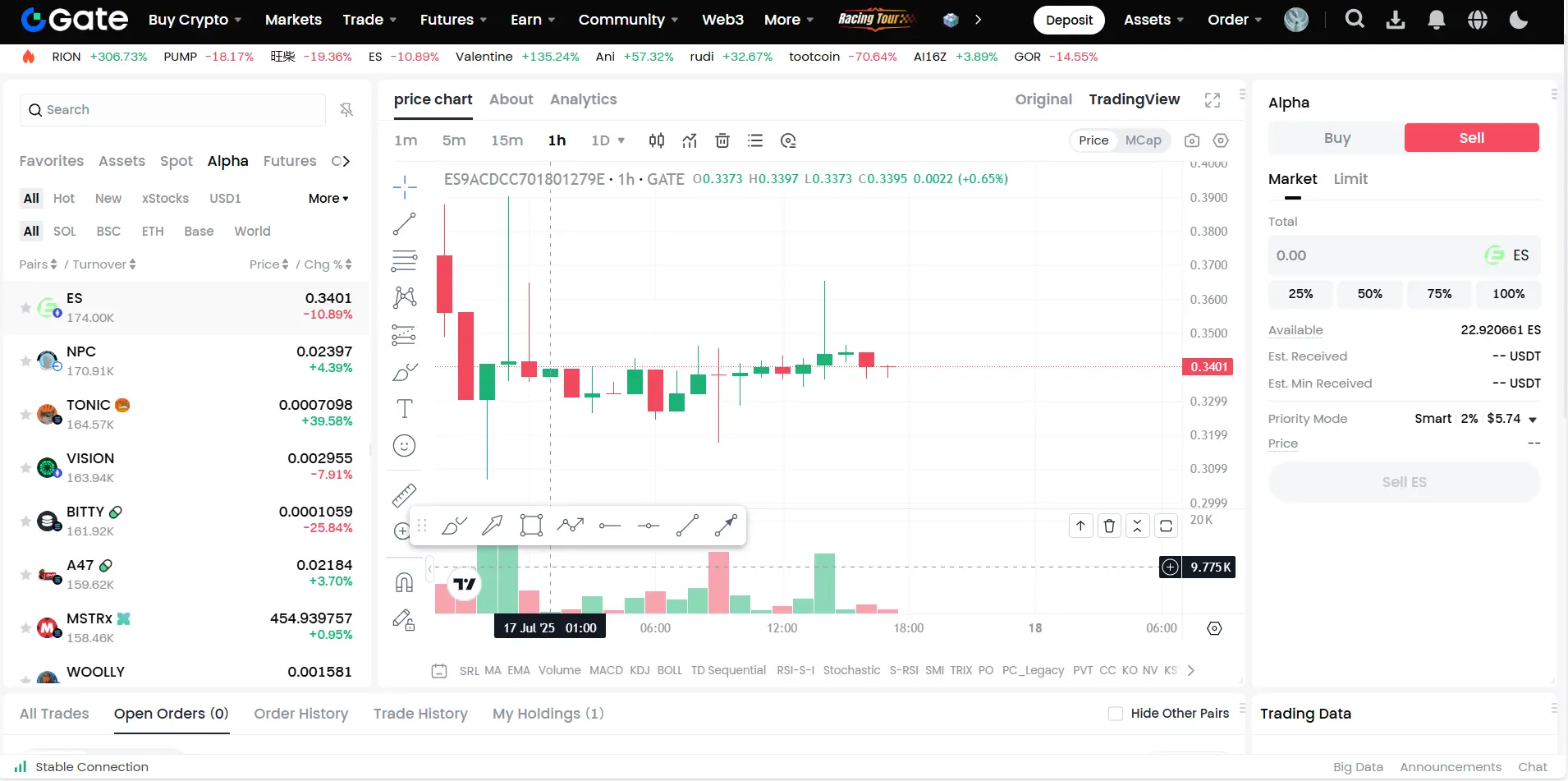Expand the Buy Crypto menu
This screenshot has width=1568, height=781.
tap(195, 19)
